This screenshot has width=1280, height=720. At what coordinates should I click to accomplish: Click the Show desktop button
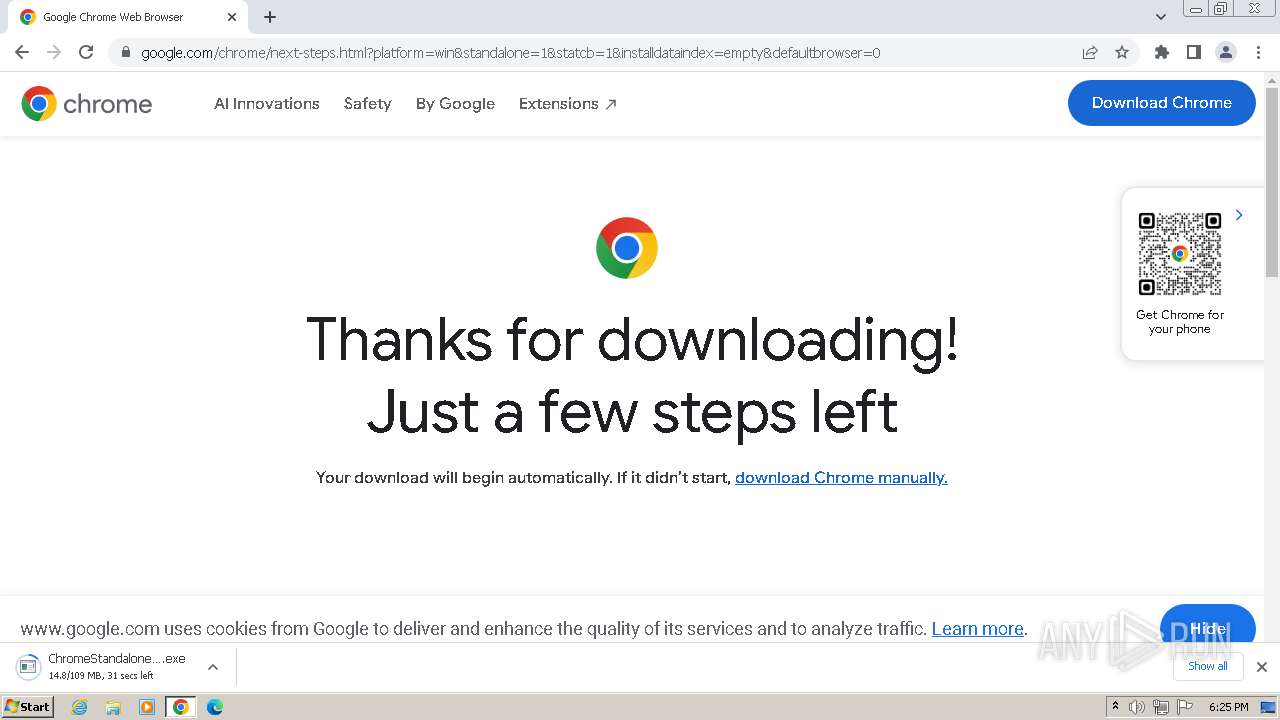click(1268, 707)
